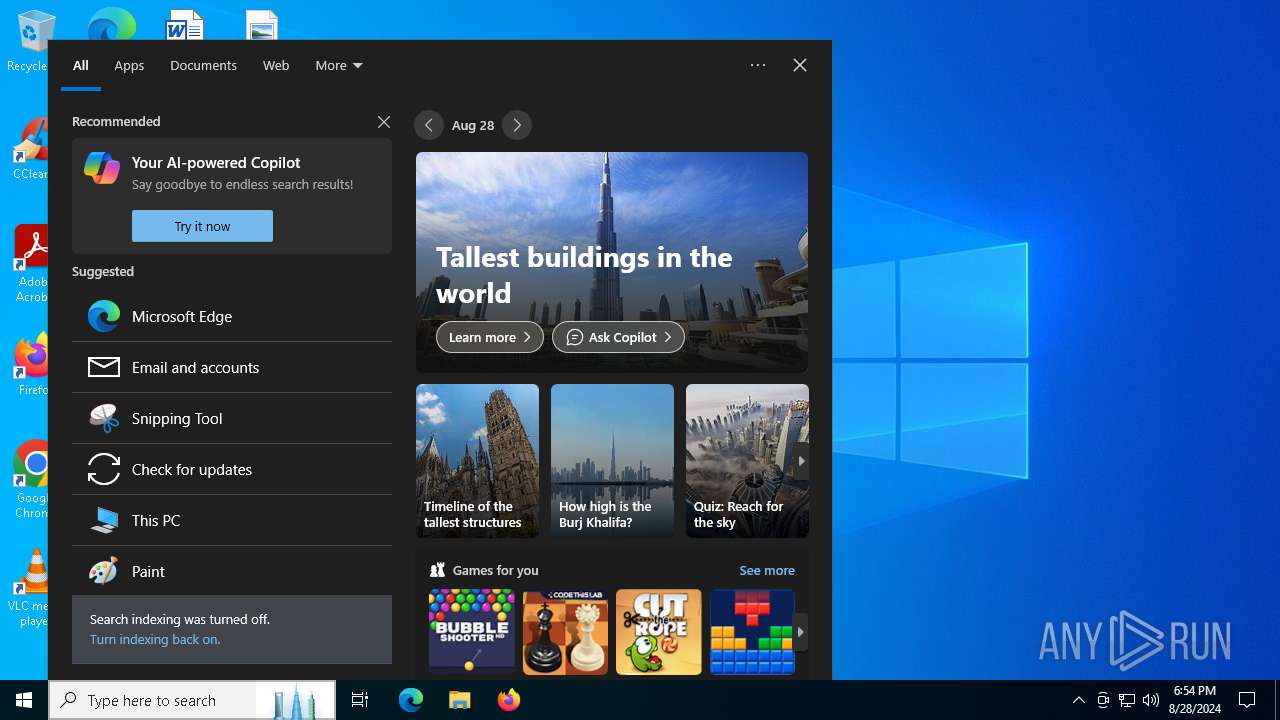Screen dimensions: 1280x720
Task: Open the chess game tile
Action: 565,632
